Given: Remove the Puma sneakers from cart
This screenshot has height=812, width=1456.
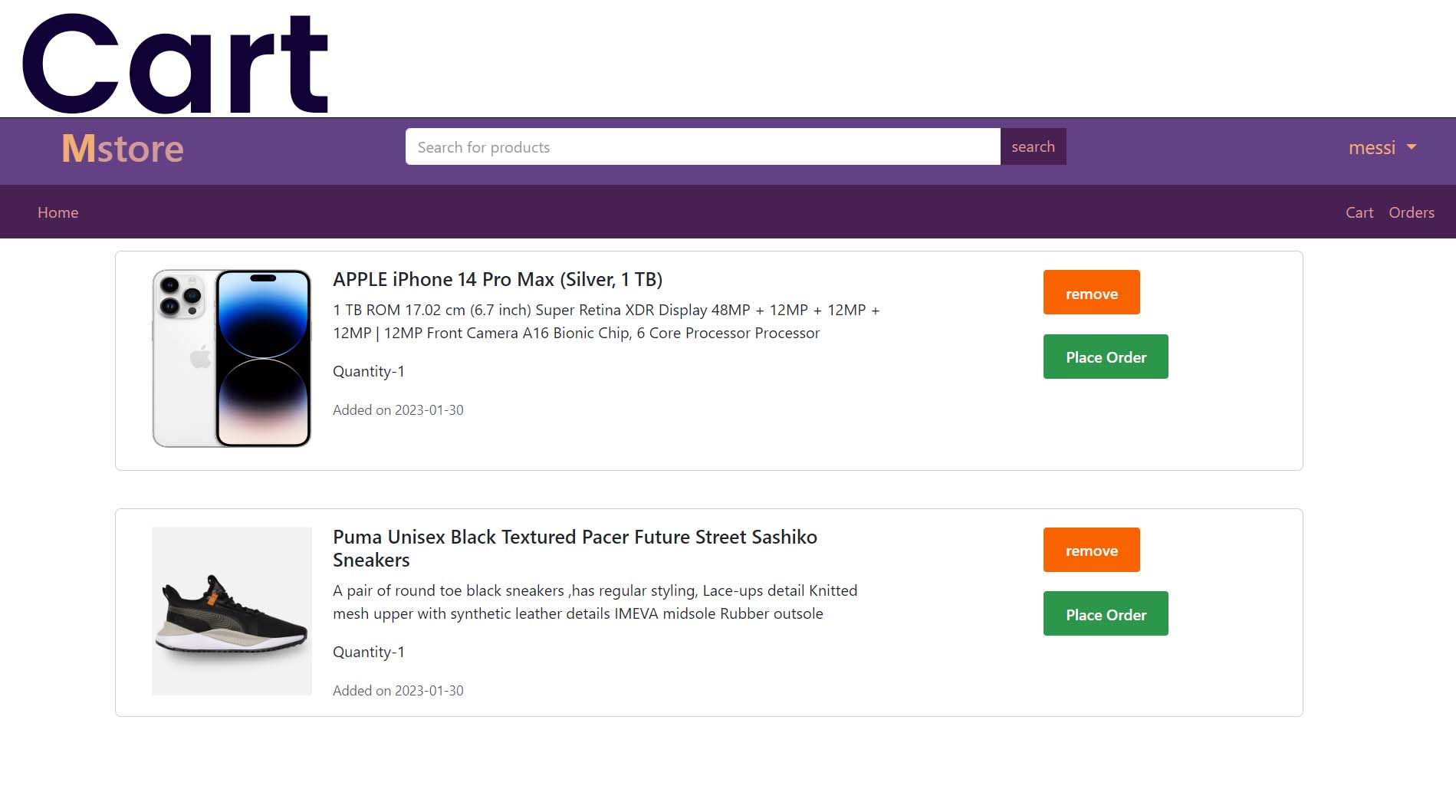Looking at the screenshot, I should [1092, 550].
